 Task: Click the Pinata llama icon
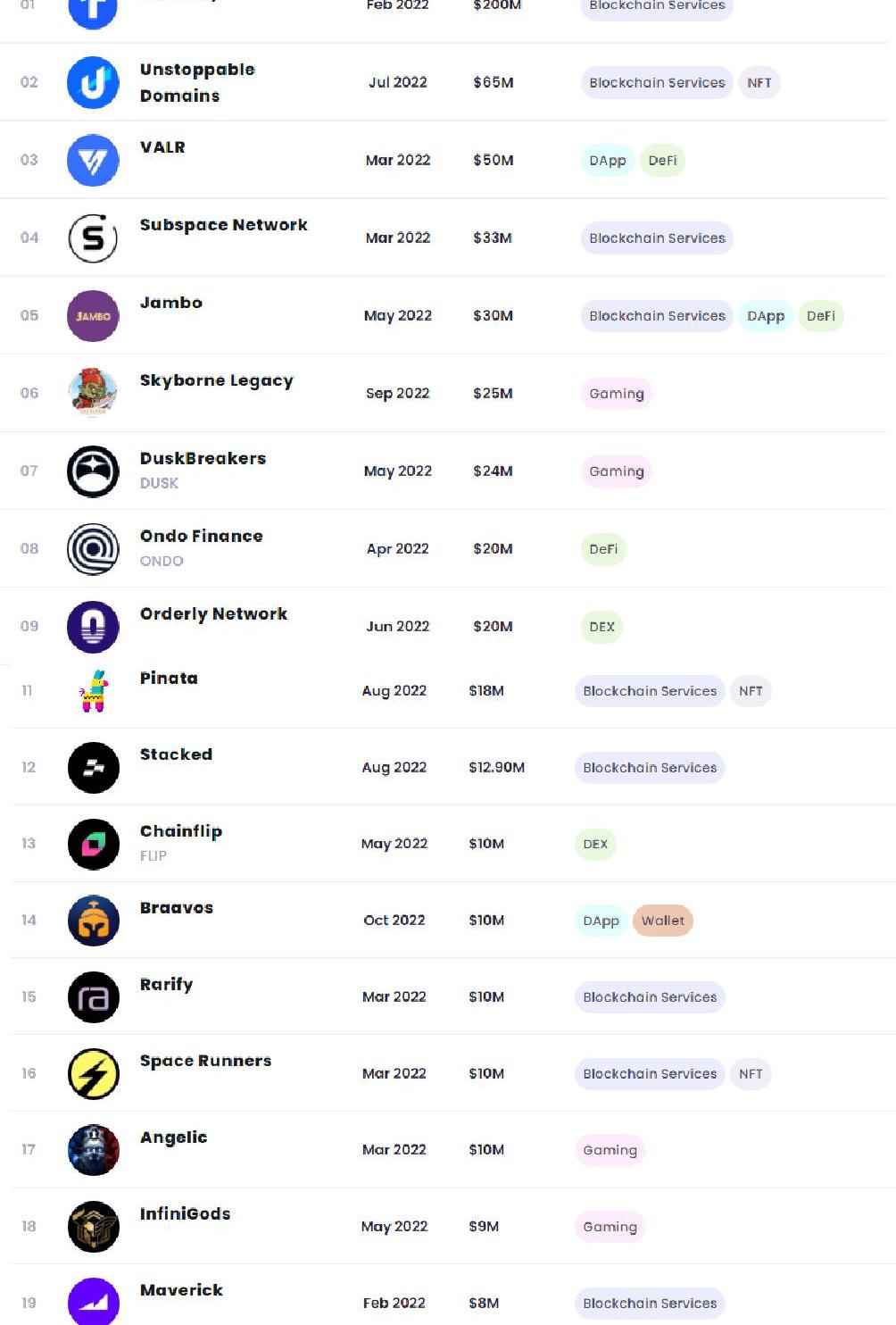(x=94, y=691)
